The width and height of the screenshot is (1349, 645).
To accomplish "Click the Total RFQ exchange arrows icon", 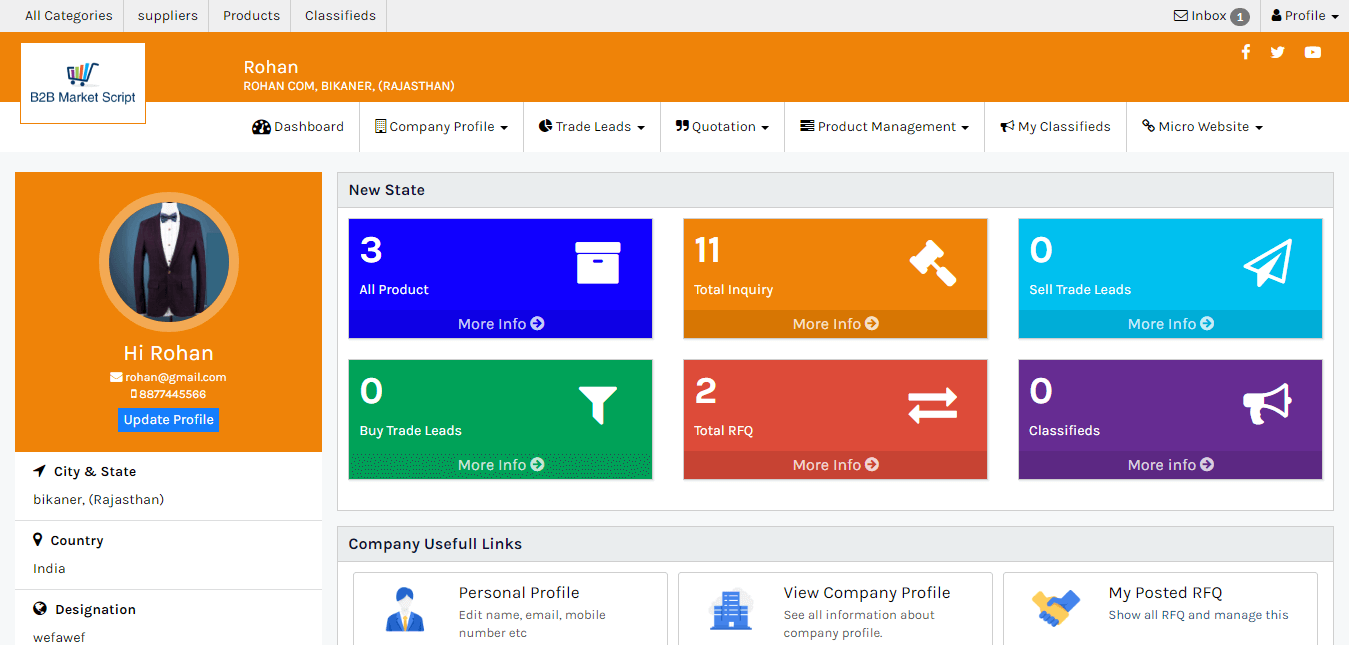I will [932, 404].
